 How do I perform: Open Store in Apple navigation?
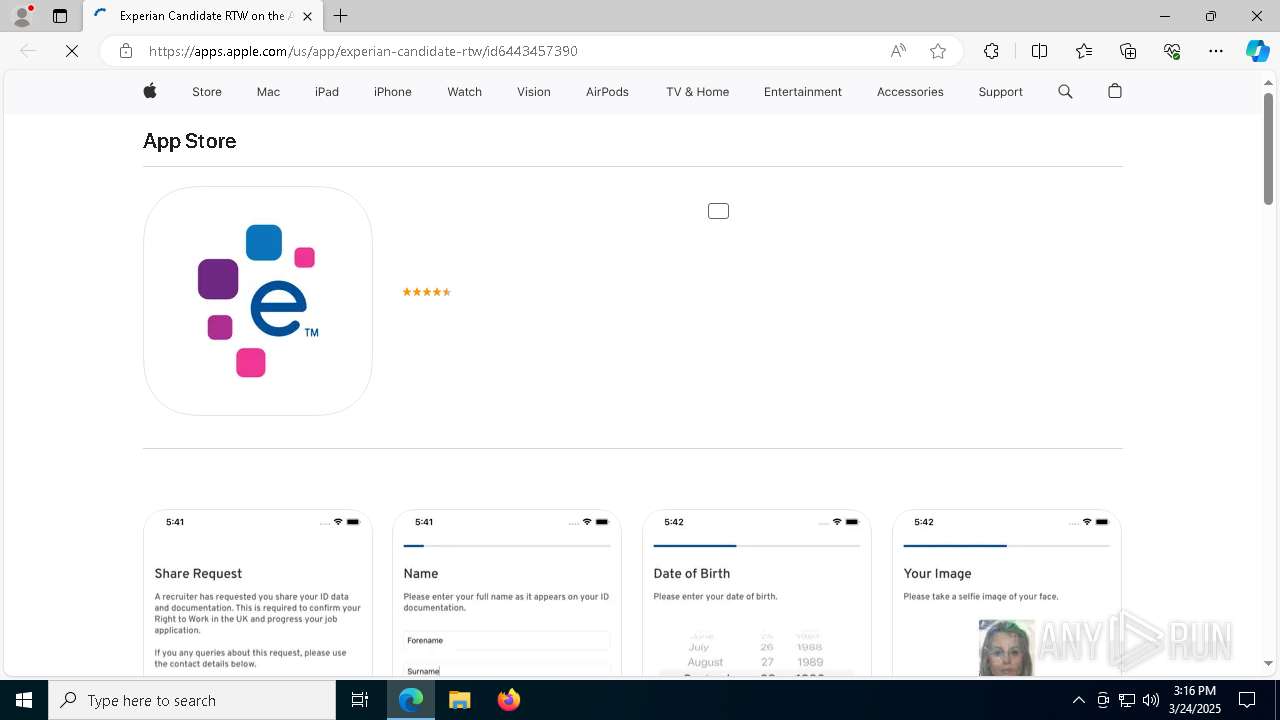[207, 91]
